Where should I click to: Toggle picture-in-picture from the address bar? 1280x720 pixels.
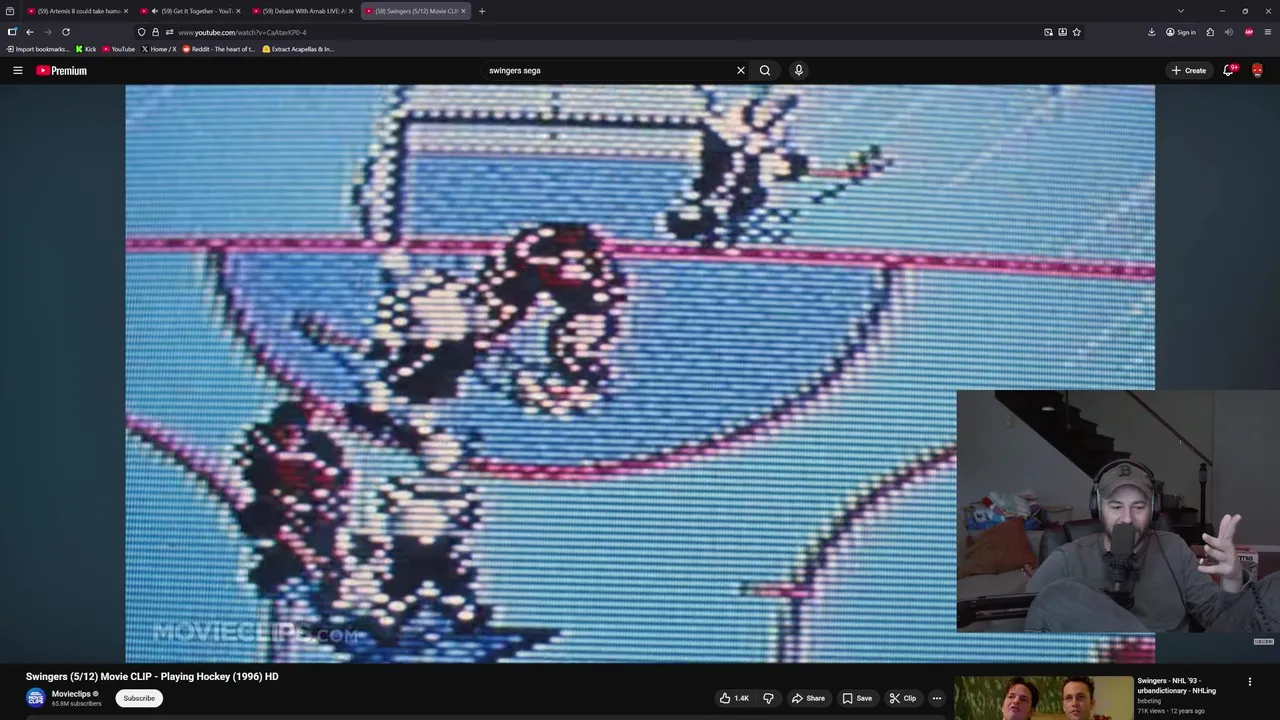(x=1048, y=32)
